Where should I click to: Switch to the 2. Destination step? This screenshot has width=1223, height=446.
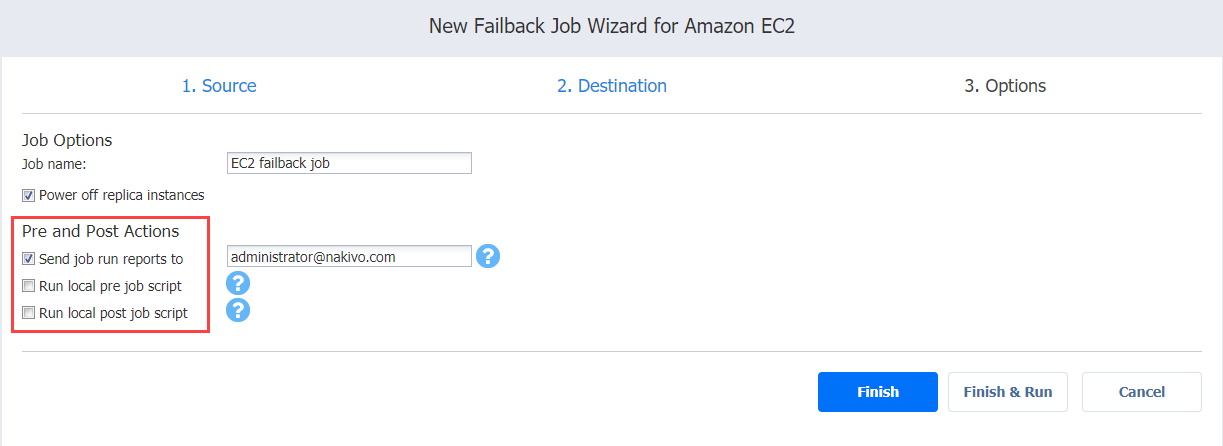[612, 86]
